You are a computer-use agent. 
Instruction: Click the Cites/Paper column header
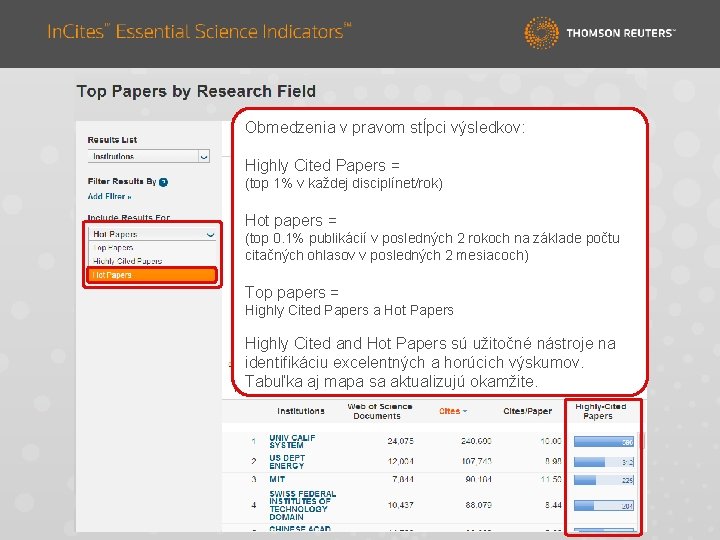(528, 411)
